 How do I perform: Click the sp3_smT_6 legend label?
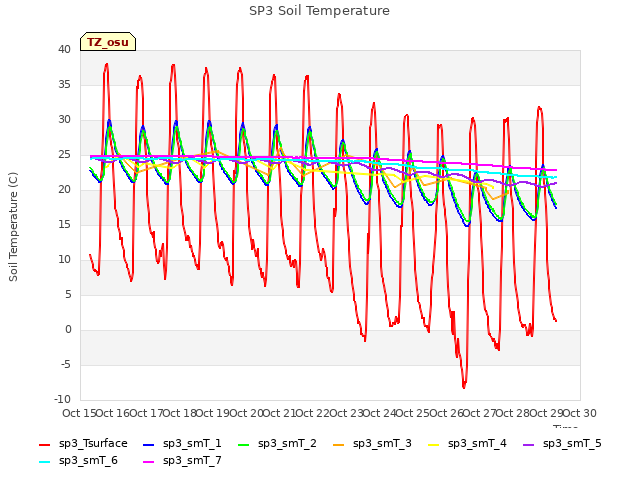(x=88, y=461)
